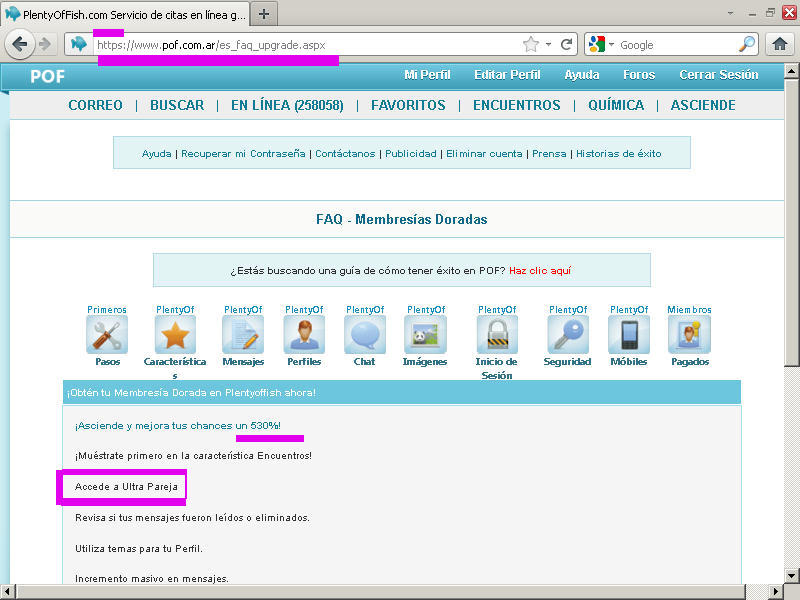Click the URL address field
This screenshot has width=800, height=600.
(306, 45)
